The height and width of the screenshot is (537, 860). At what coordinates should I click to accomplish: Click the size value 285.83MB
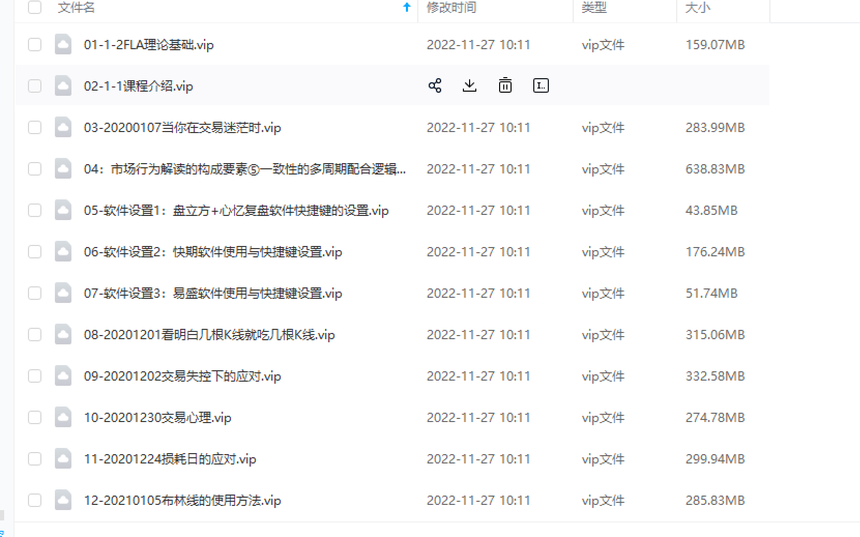[715, 501]
